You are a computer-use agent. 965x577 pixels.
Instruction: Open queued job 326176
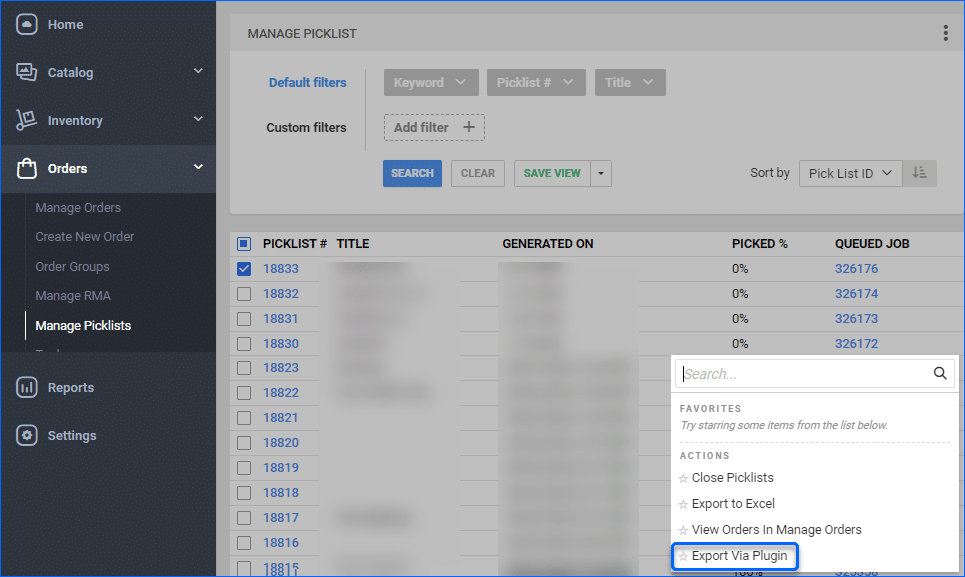[856, 268]
